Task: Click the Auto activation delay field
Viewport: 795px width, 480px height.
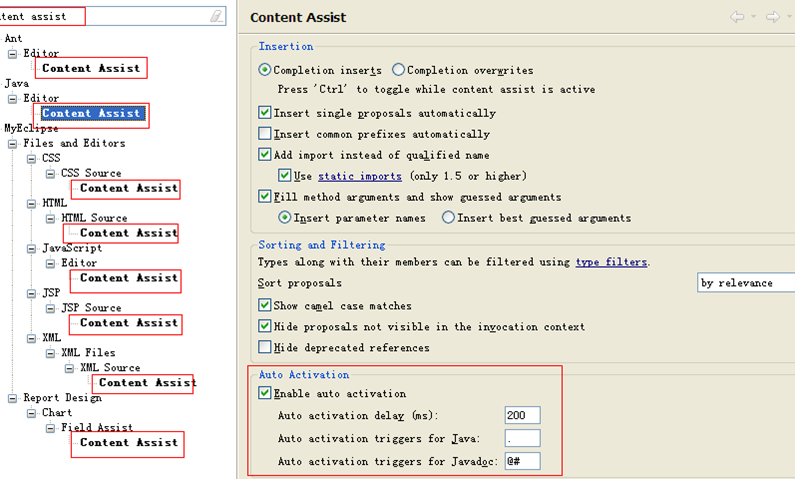Action: pos(522,415)
